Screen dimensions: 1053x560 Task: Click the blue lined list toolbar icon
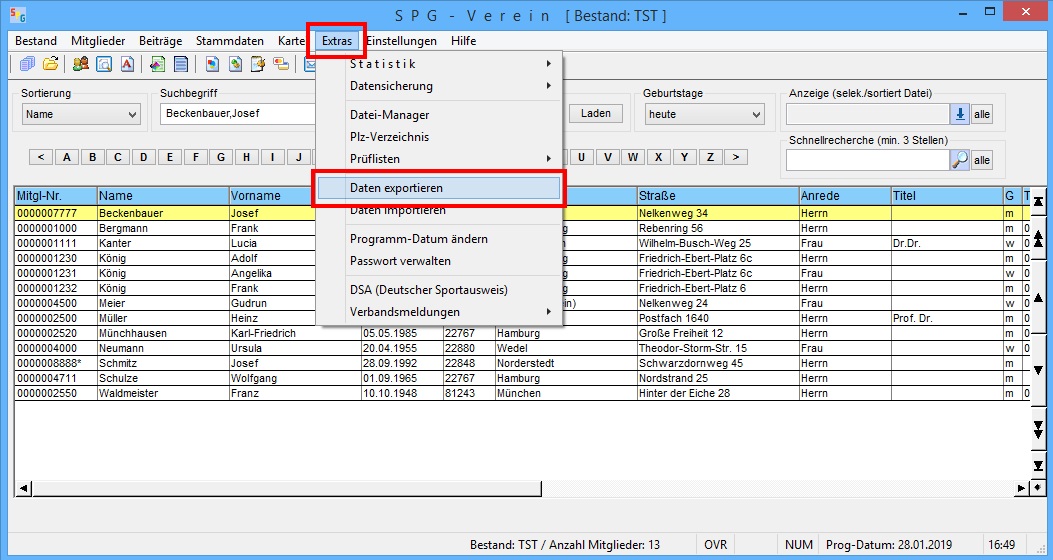tap(181, 65)
